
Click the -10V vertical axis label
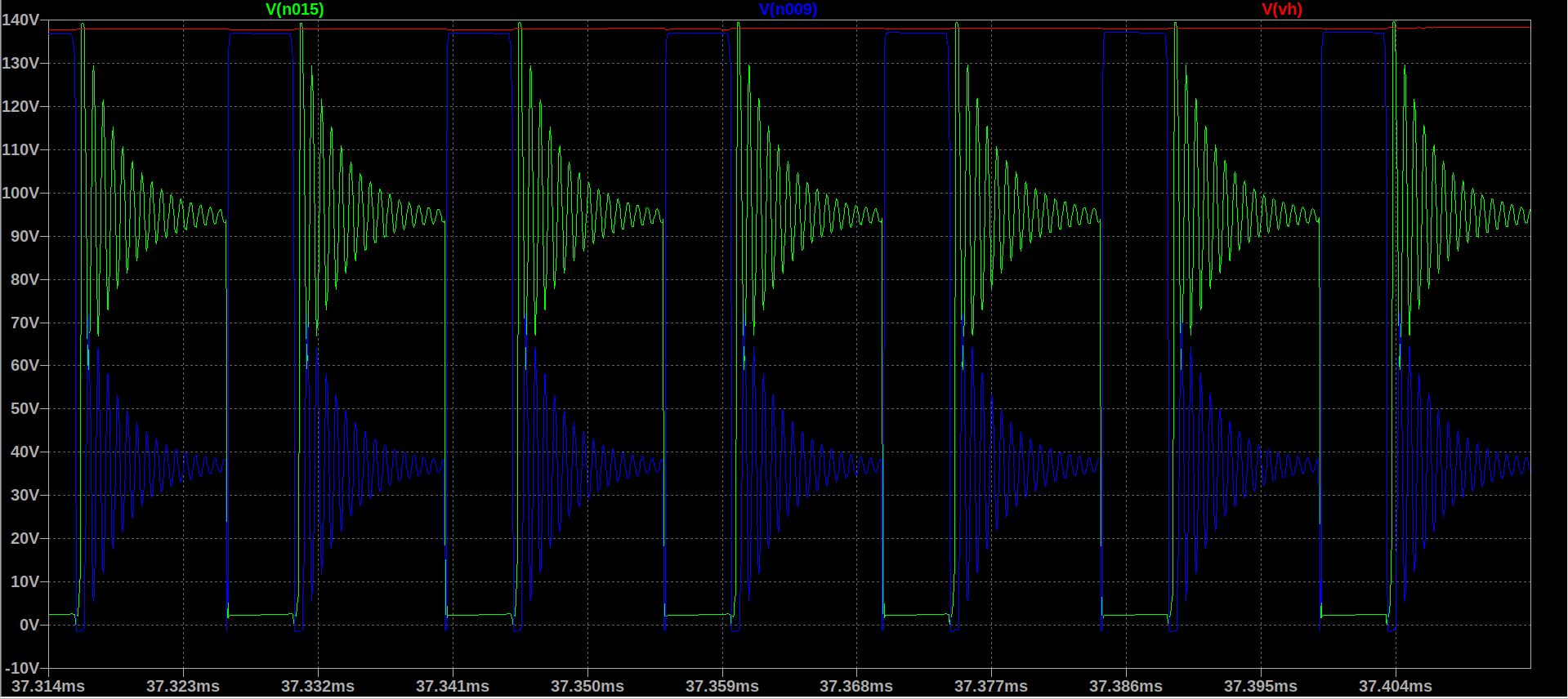tap(23, 669)
